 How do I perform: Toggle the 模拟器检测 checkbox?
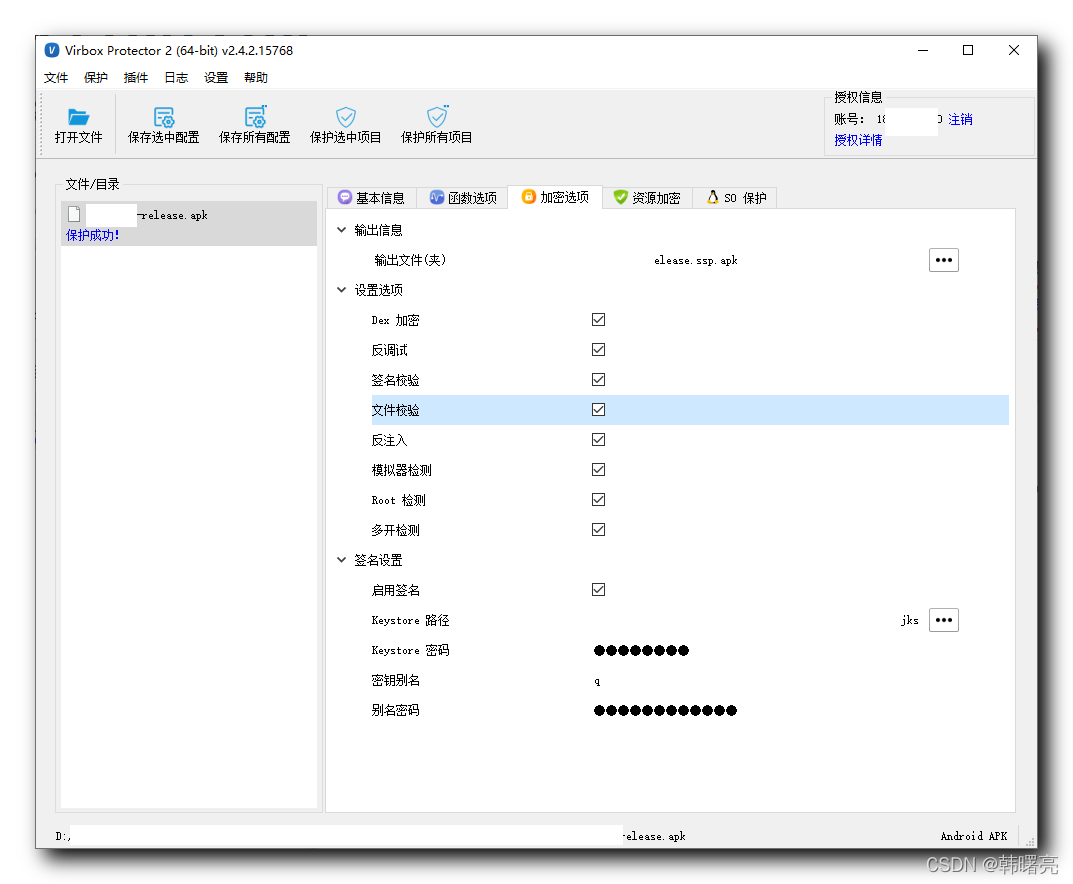[x=598, y=470]
